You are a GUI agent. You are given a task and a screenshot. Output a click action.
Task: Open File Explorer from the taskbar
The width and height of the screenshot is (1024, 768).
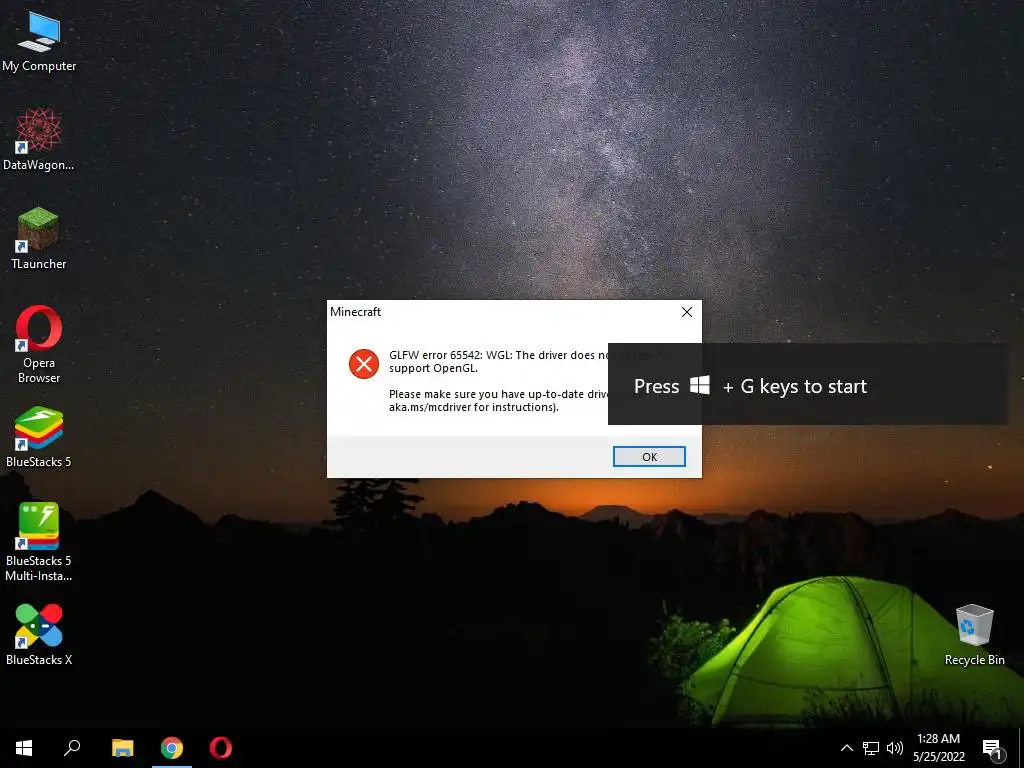coord(122,748)
